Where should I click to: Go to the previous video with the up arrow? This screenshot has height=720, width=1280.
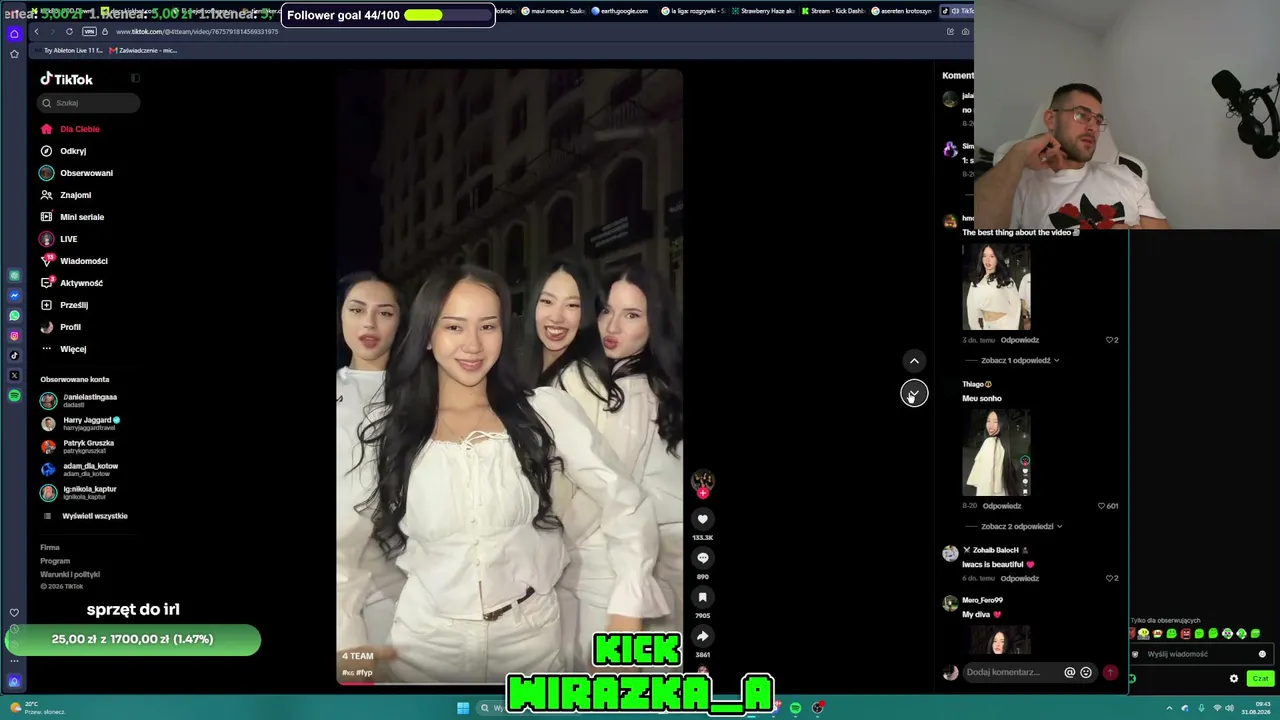[x=914, y=361]
